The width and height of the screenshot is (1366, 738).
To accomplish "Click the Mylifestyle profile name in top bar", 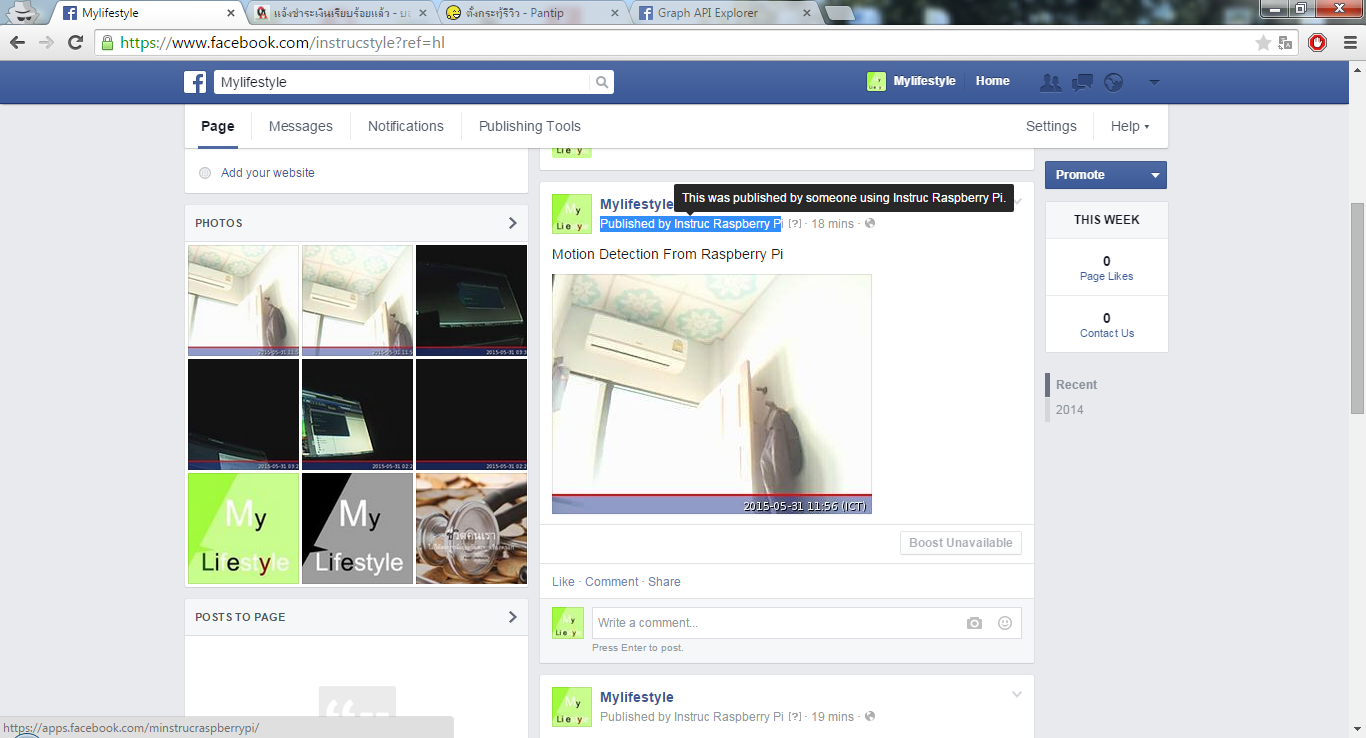I will (925, 81).
